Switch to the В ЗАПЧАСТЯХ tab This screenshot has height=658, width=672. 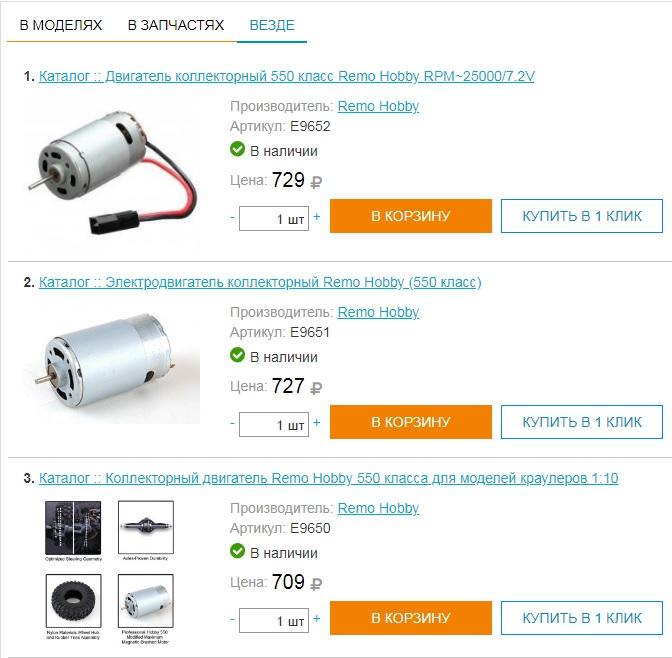[x=176, y=25]
